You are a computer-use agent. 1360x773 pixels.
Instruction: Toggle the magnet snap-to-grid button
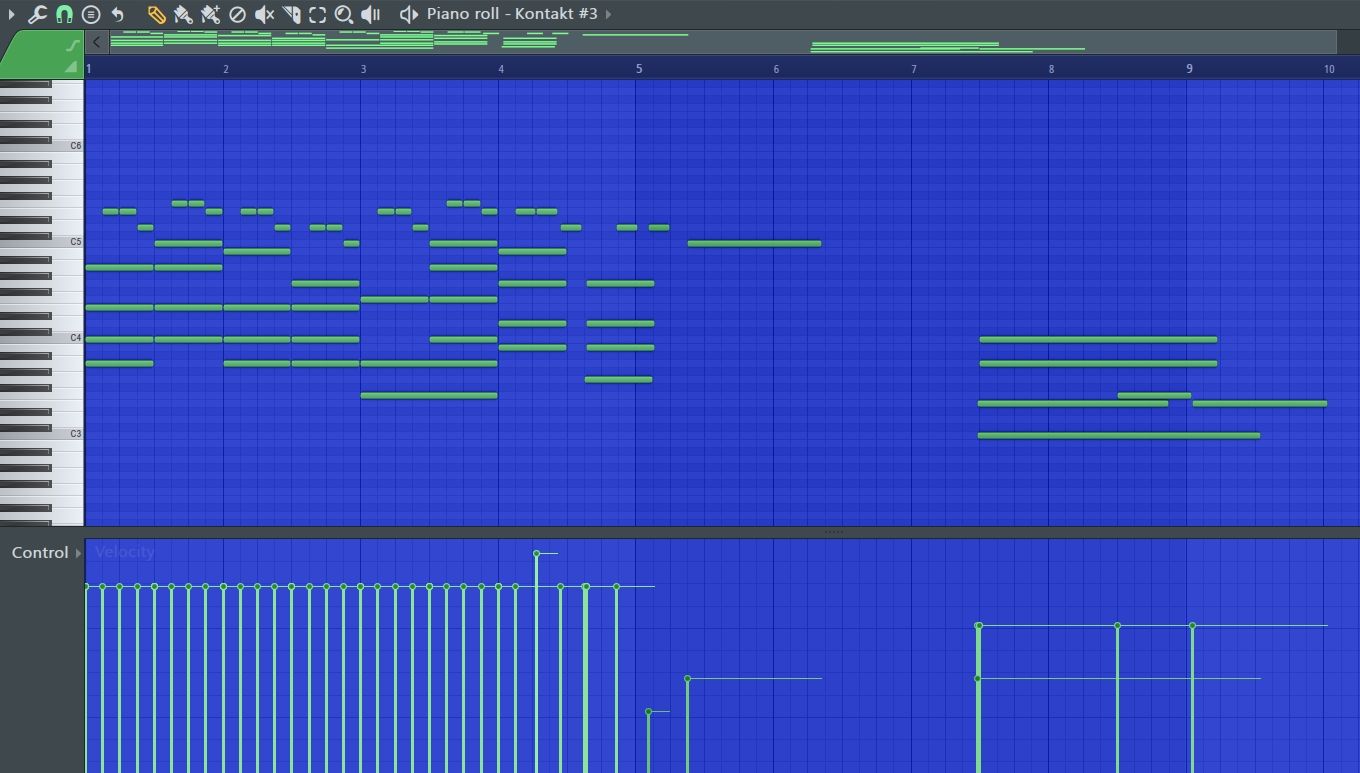[64, 14]
